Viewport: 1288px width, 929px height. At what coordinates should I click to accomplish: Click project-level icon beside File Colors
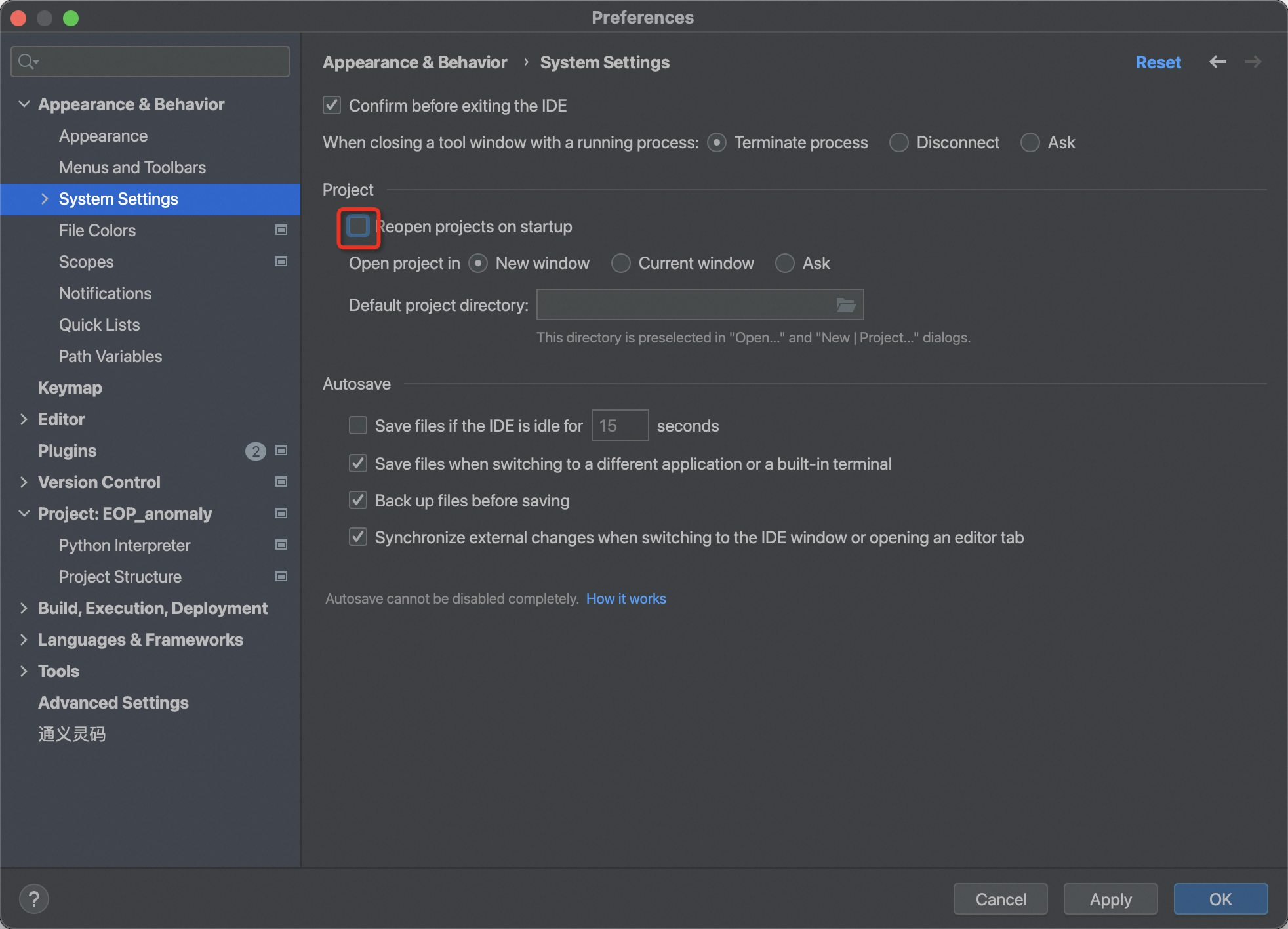tap(281, 230)
